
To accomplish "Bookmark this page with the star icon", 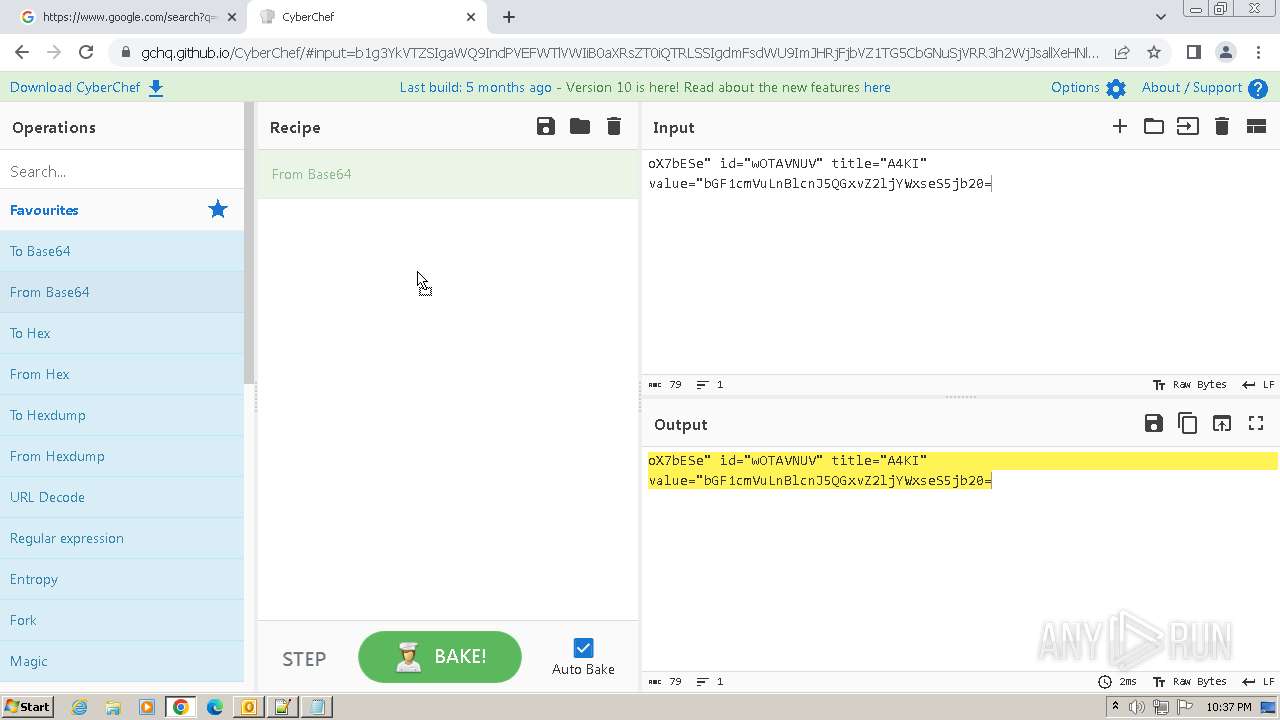I will pos(1154,52).
